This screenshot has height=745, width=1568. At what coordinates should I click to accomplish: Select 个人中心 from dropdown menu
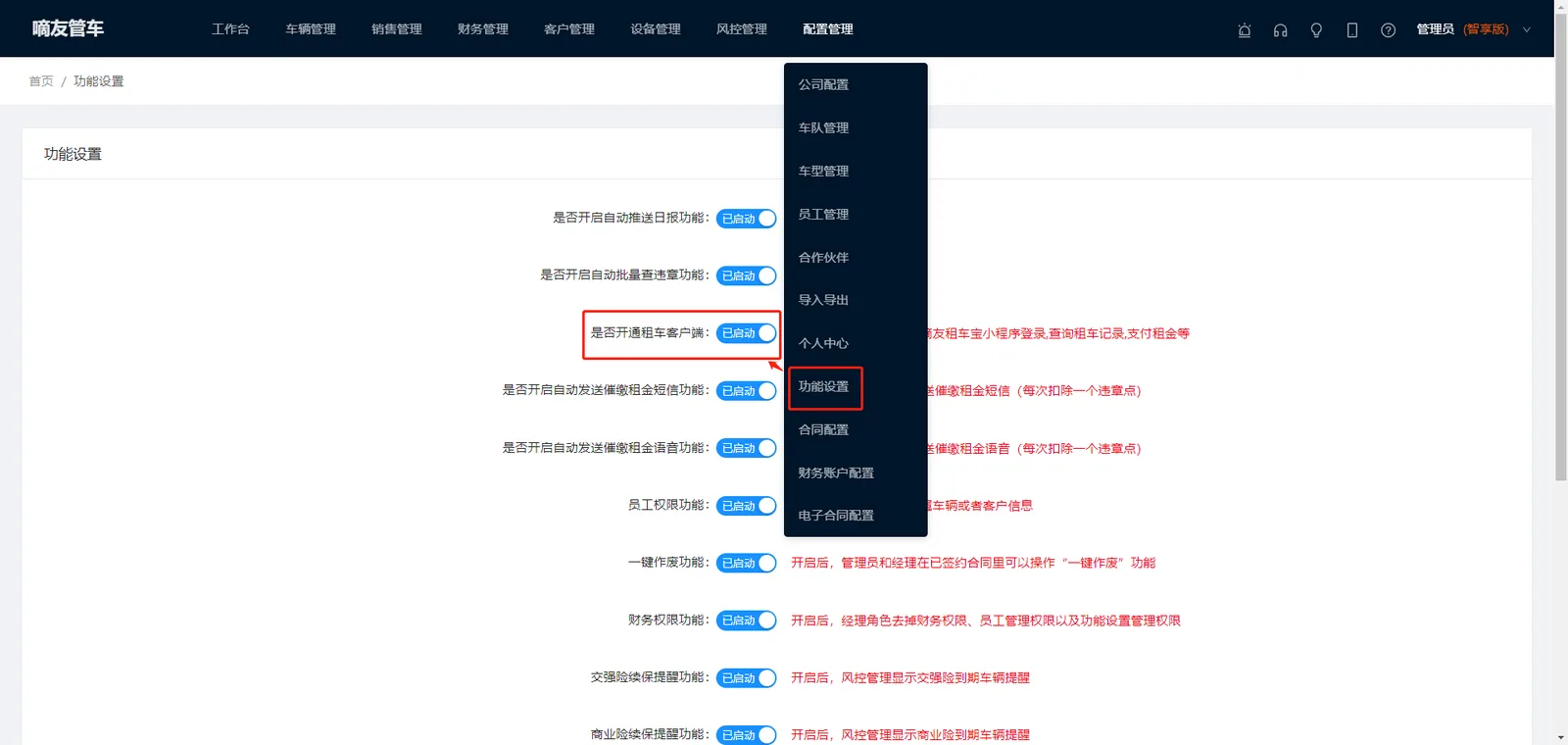(856, 343)
